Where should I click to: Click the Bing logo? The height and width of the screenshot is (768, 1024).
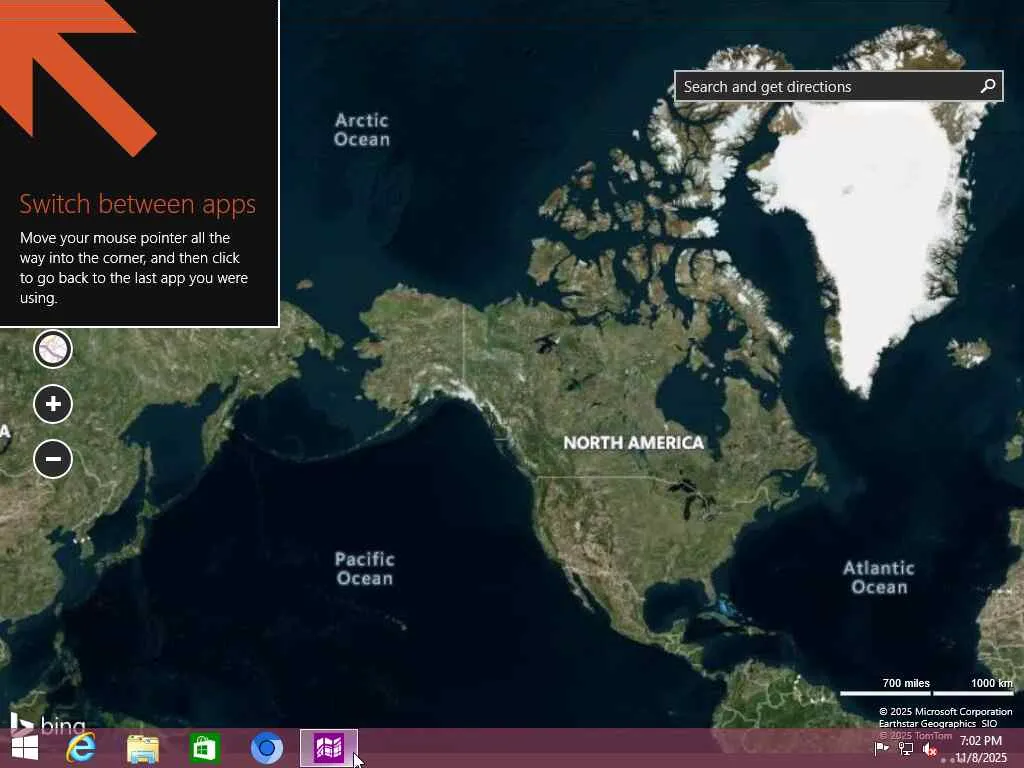pos(48,724)
